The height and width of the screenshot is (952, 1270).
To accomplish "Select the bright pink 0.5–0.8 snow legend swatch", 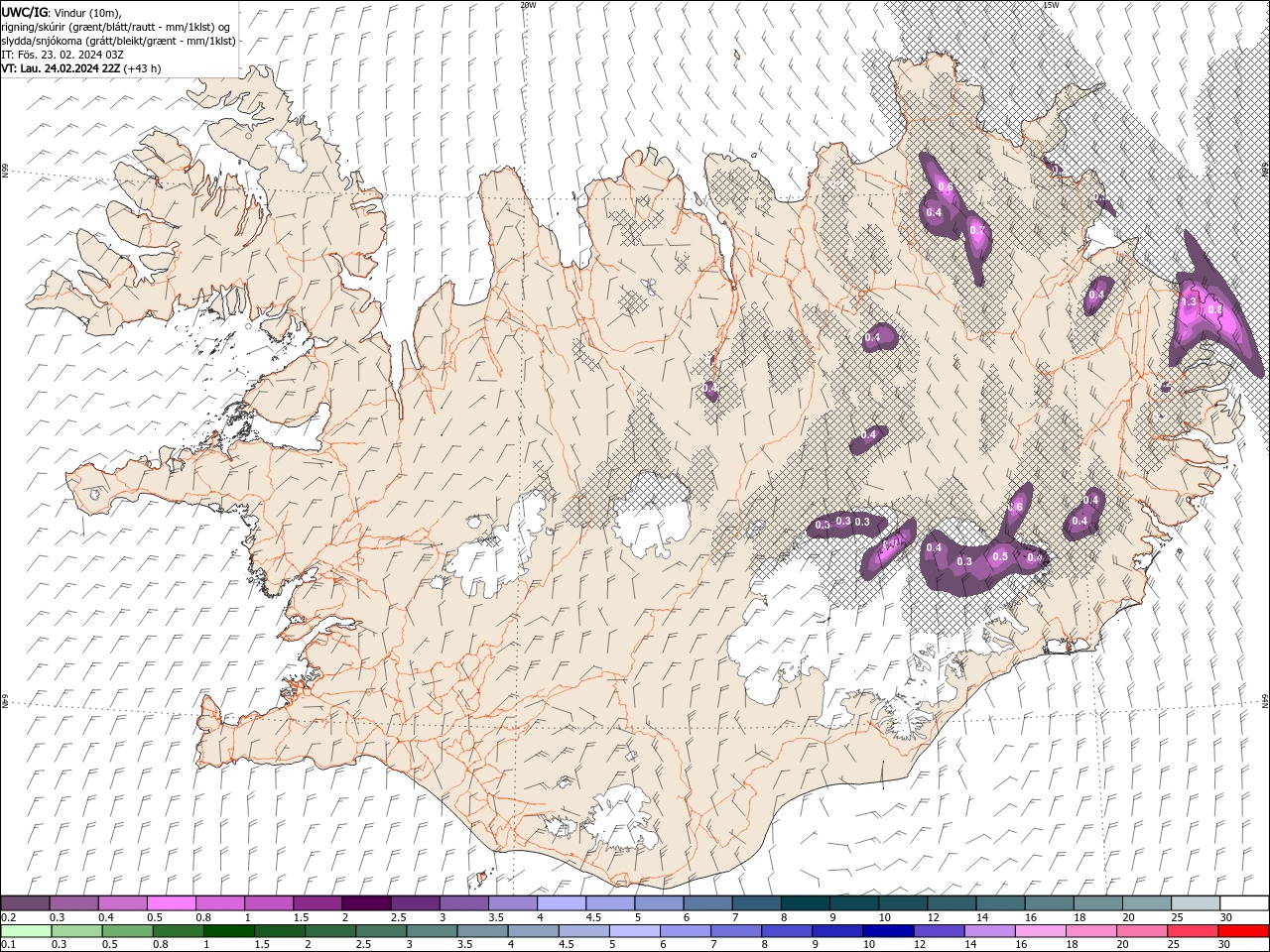I will coord(172,903).
